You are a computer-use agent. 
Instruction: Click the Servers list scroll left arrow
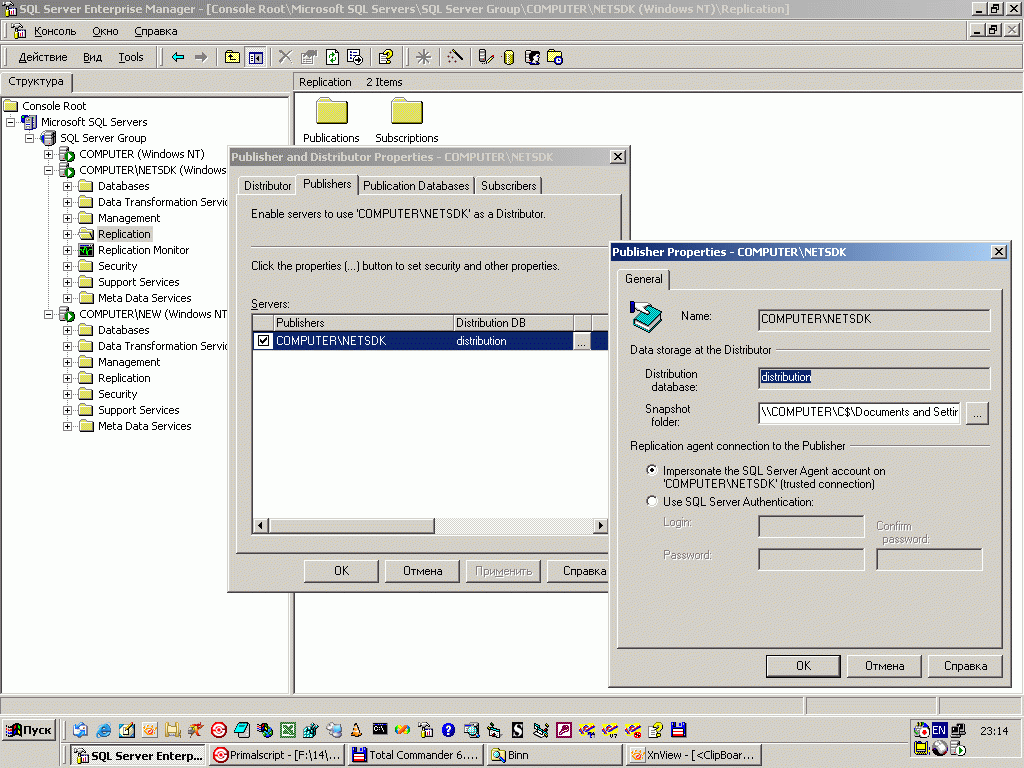tap(261, 526)
